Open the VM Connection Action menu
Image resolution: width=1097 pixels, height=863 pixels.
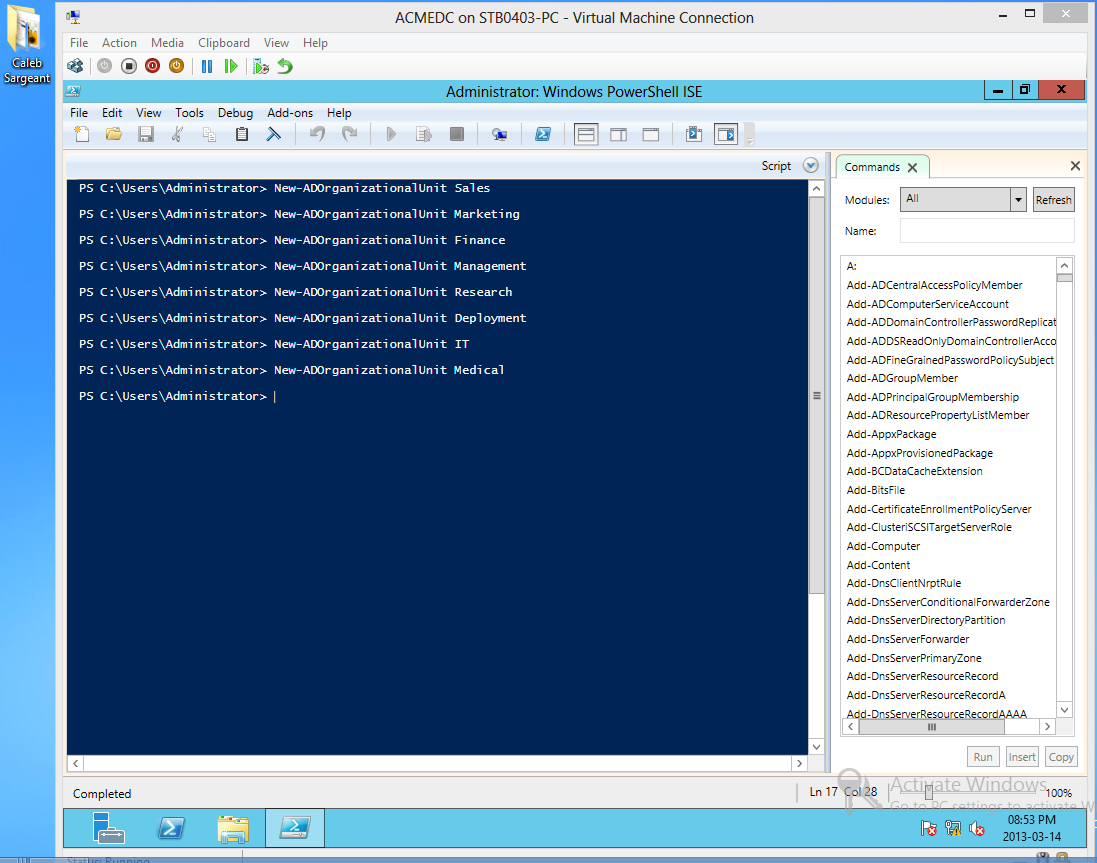coord(119,43)
